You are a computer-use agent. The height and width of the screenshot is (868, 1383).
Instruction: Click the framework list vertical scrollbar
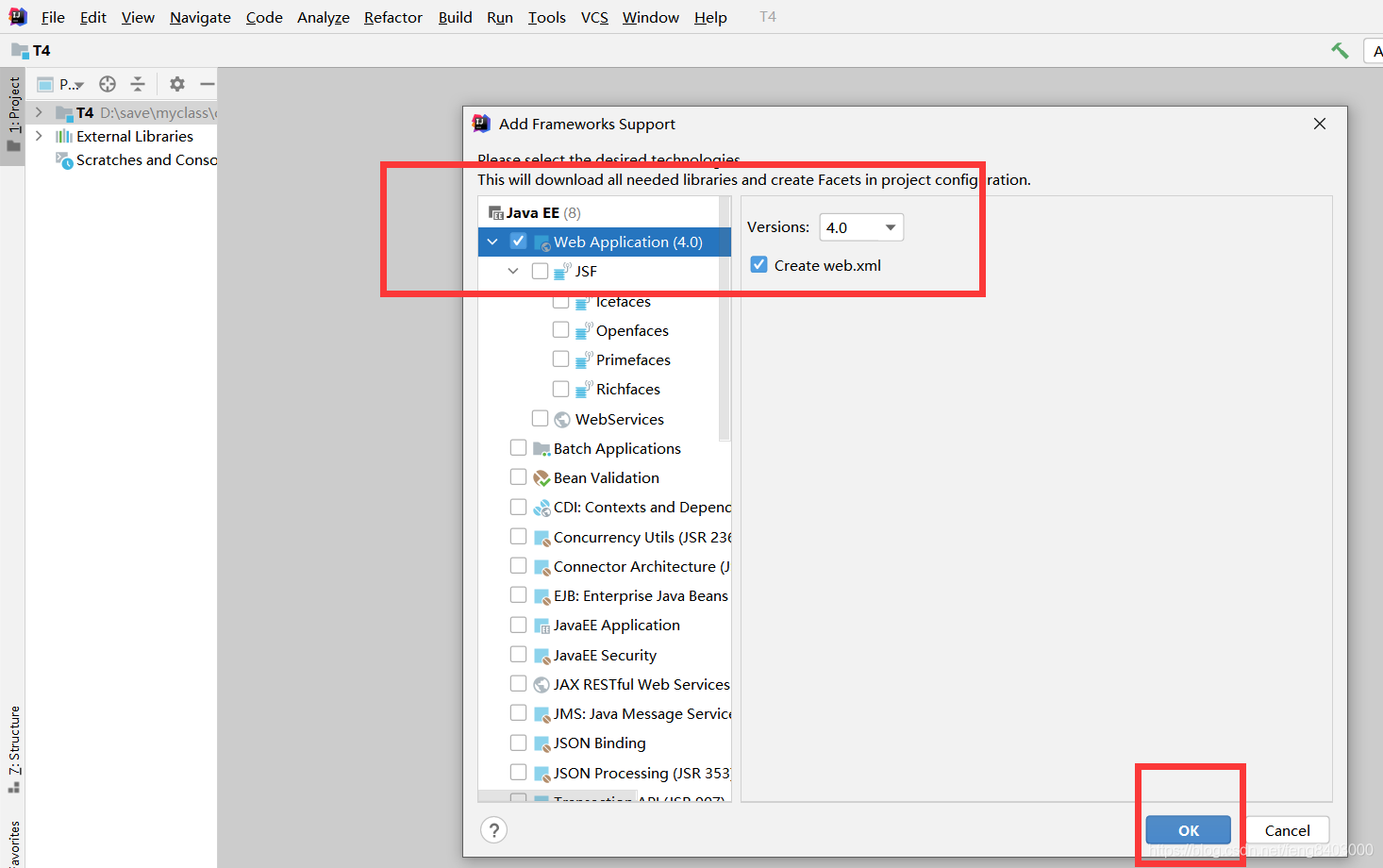click(x=725, y=318)
